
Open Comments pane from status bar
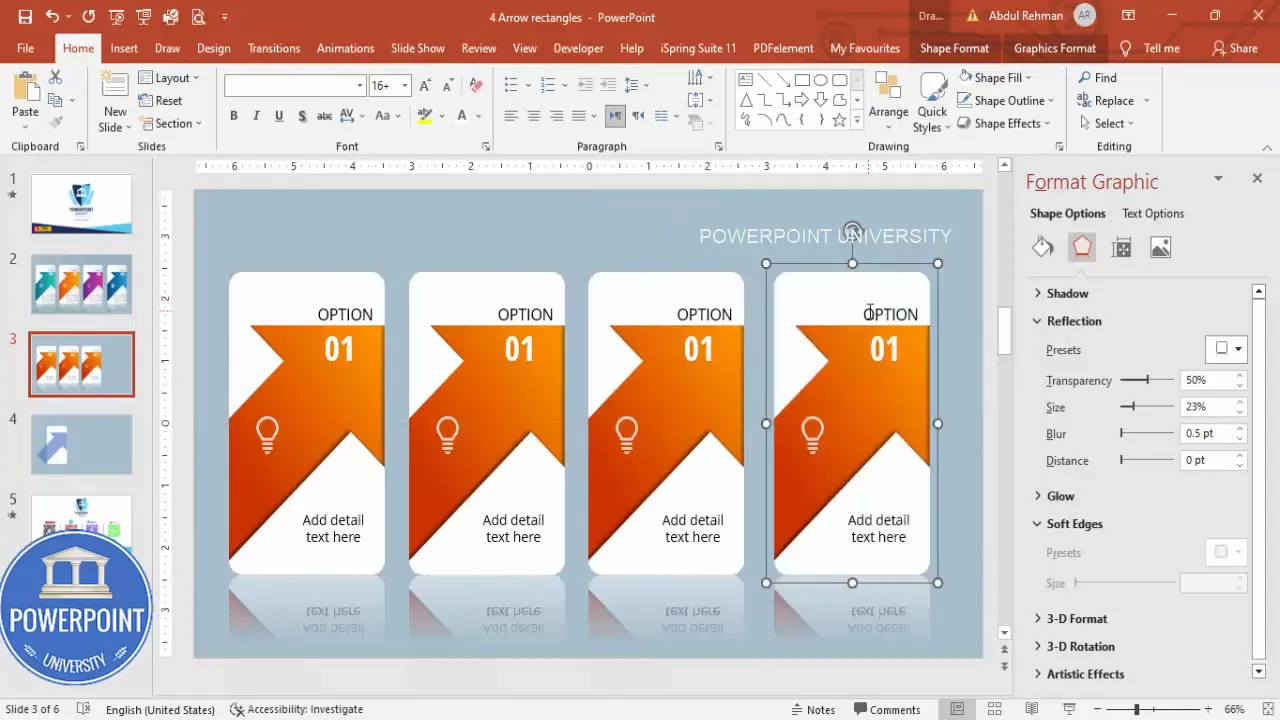886,709
